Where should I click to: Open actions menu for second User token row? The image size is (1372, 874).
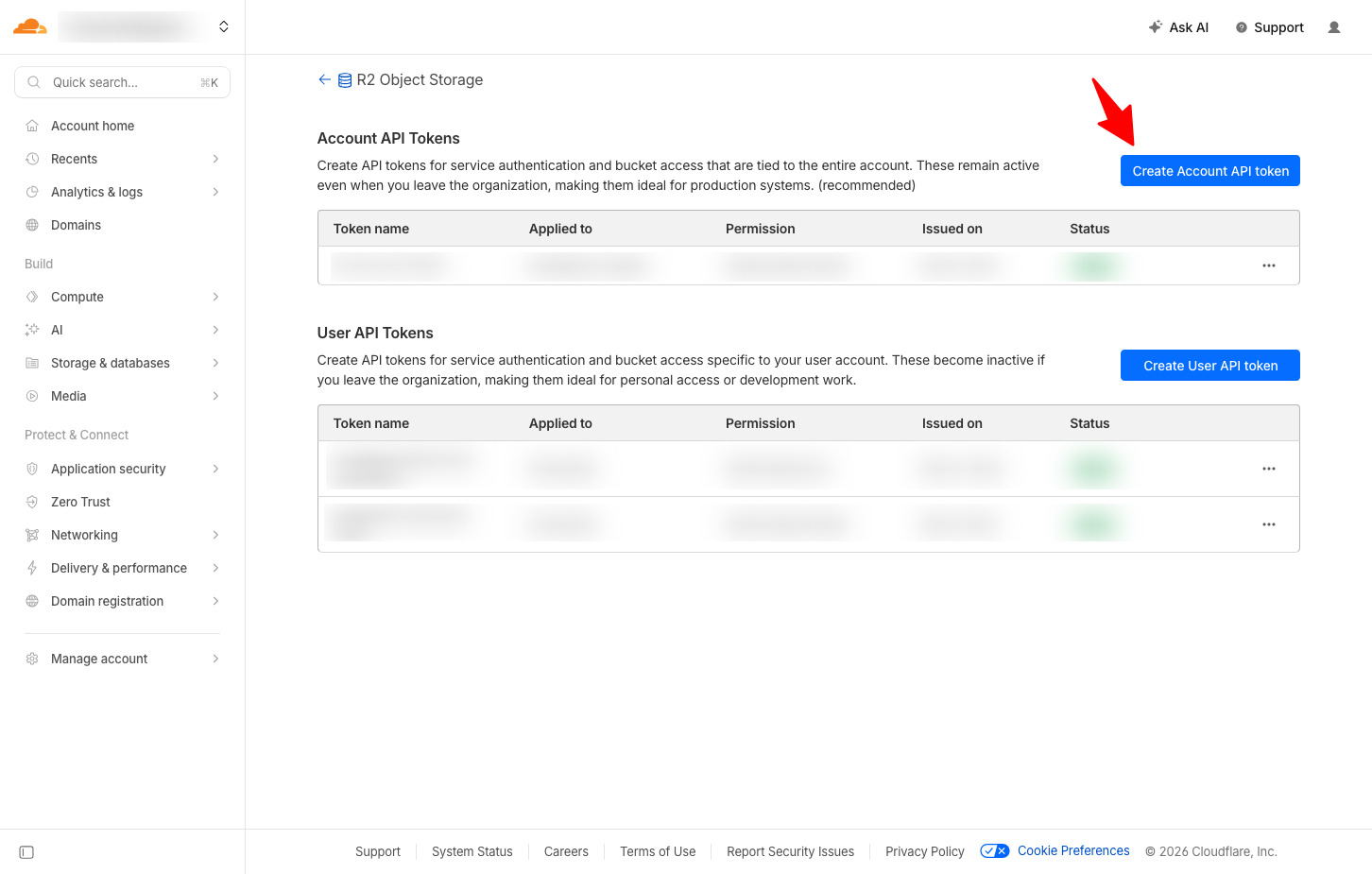coord(1268,524)
